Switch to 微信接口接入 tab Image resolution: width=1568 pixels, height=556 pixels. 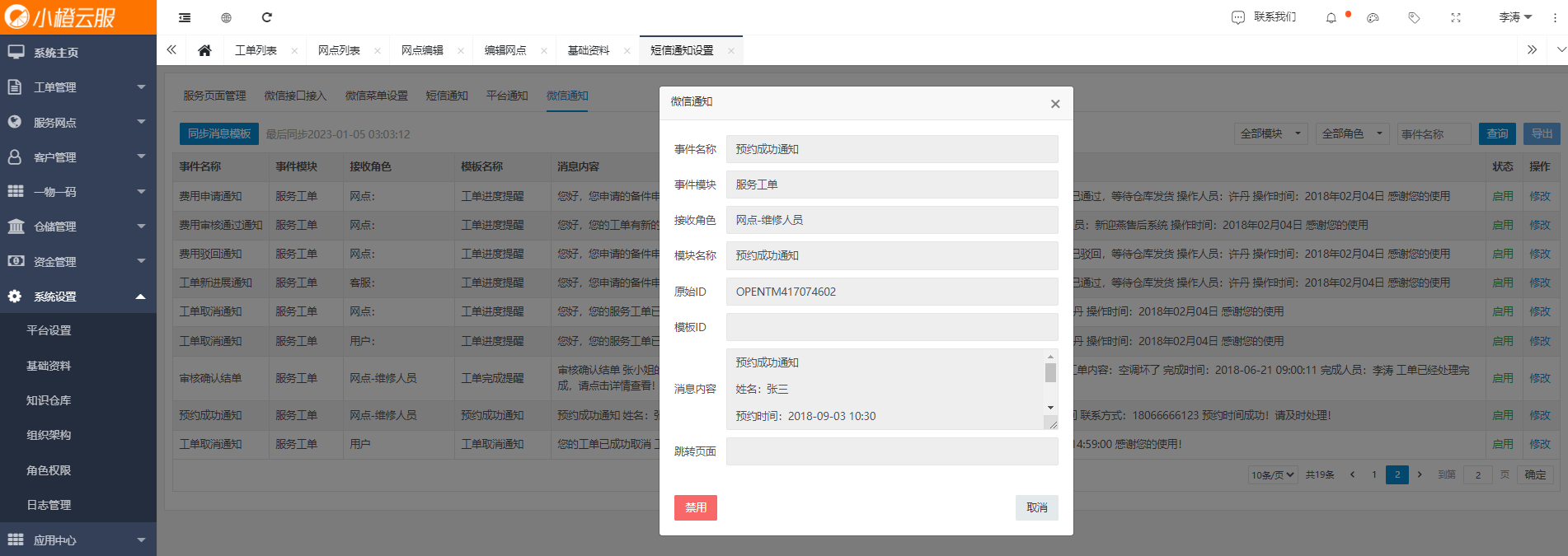[x=295, y=96]
